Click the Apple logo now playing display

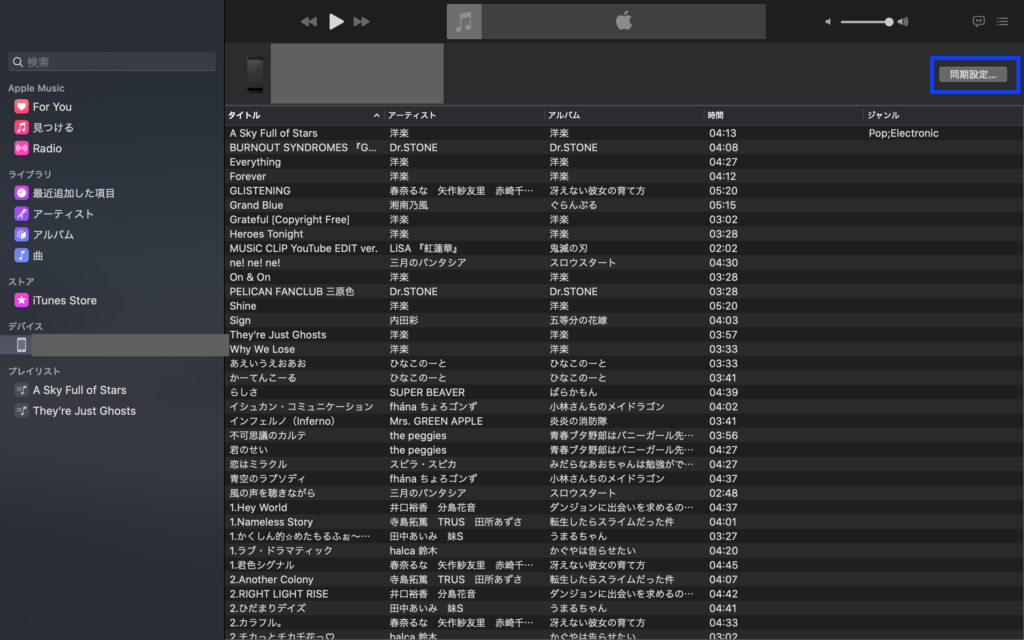624,22
